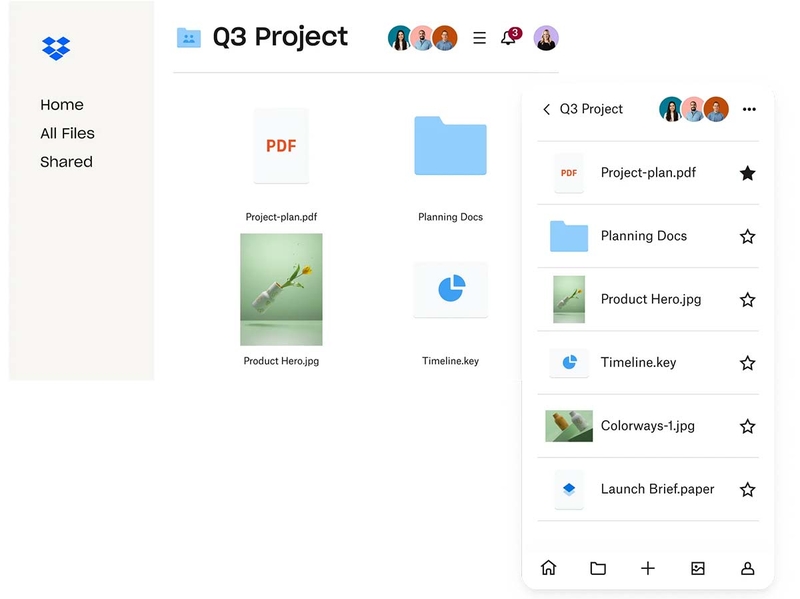Screen dimensions: 800x599
Task: Tap the plus add button in bottom bar
Action: (648, 568)
